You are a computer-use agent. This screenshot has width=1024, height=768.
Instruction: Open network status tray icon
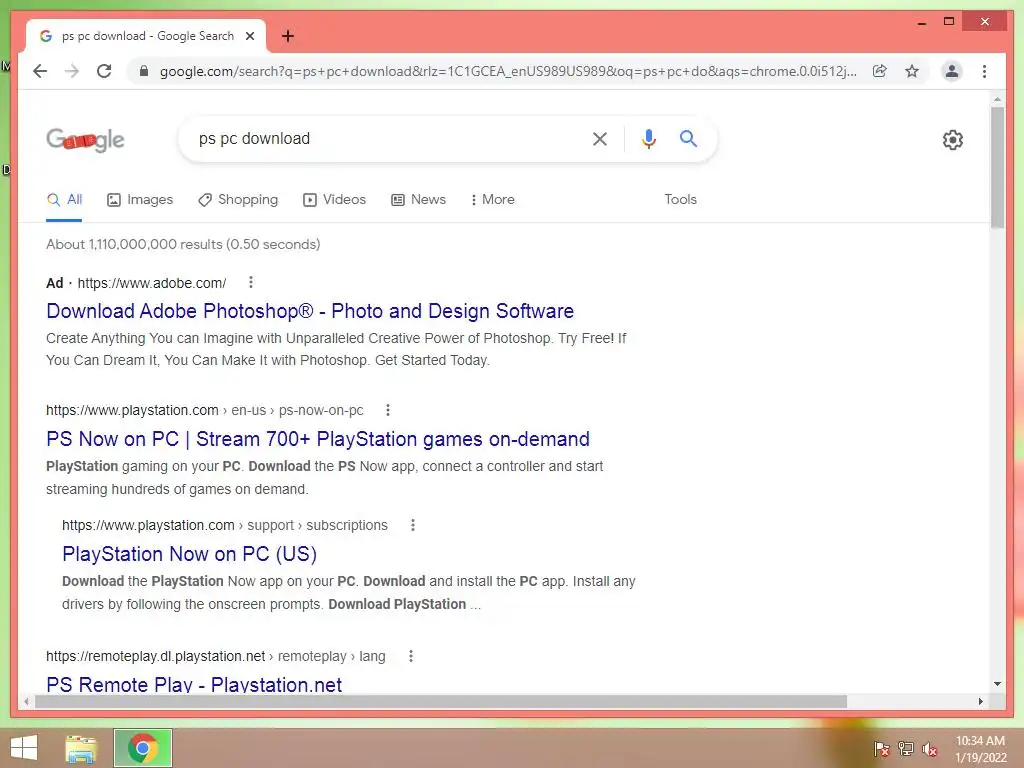coord(906,748)
